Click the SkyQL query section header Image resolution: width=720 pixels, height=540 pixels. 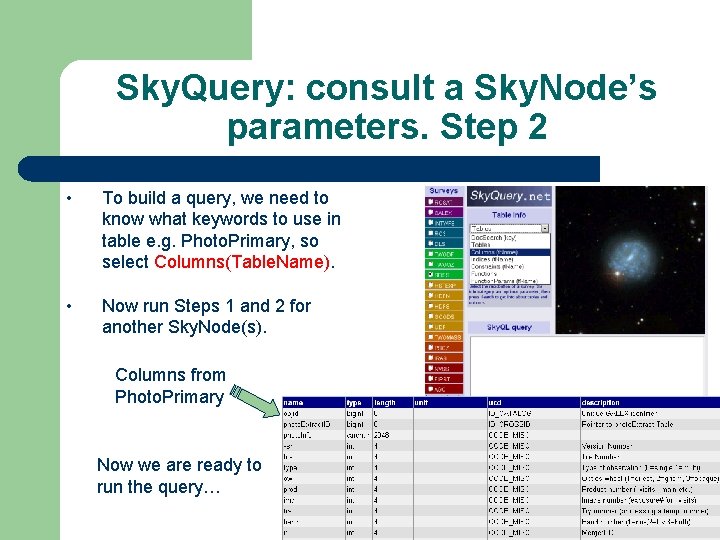509,327
